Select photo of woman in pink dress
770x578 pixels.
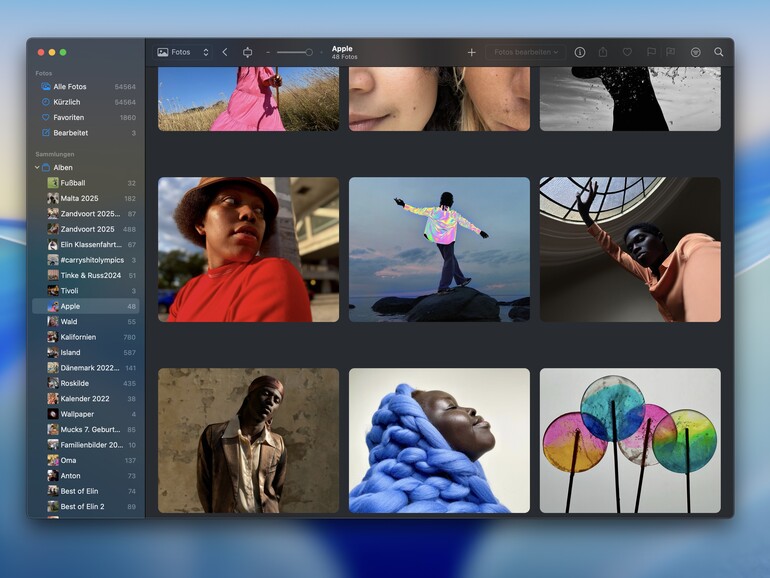[x=248, y=99]
